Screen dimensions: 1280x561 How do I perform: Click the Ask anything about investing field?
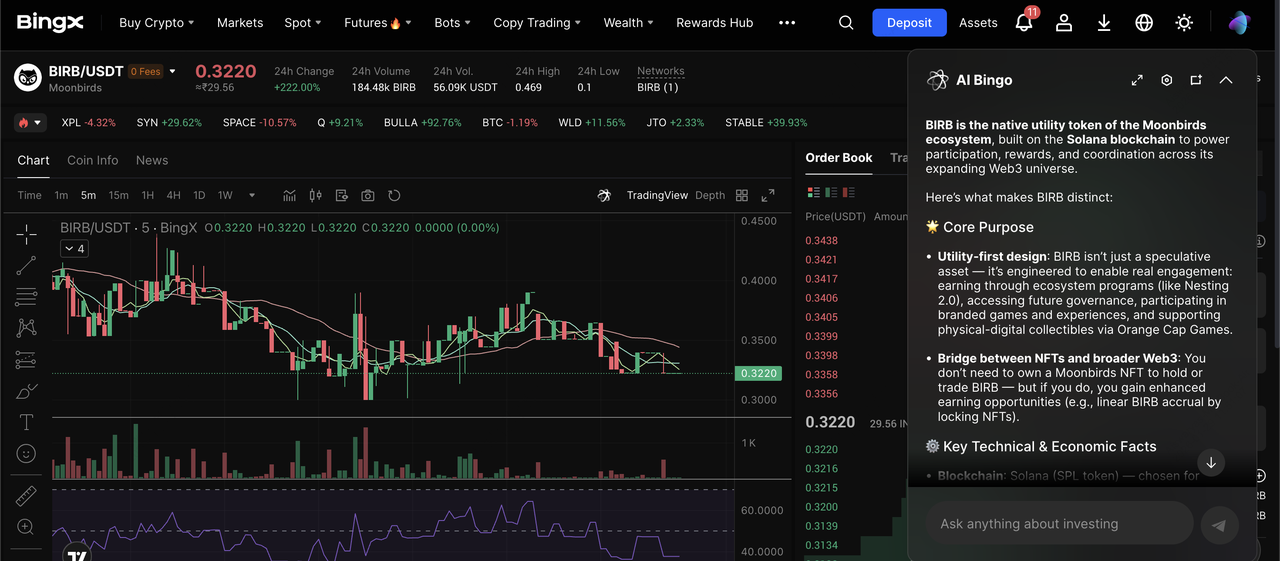click(x=1060, y=523)
